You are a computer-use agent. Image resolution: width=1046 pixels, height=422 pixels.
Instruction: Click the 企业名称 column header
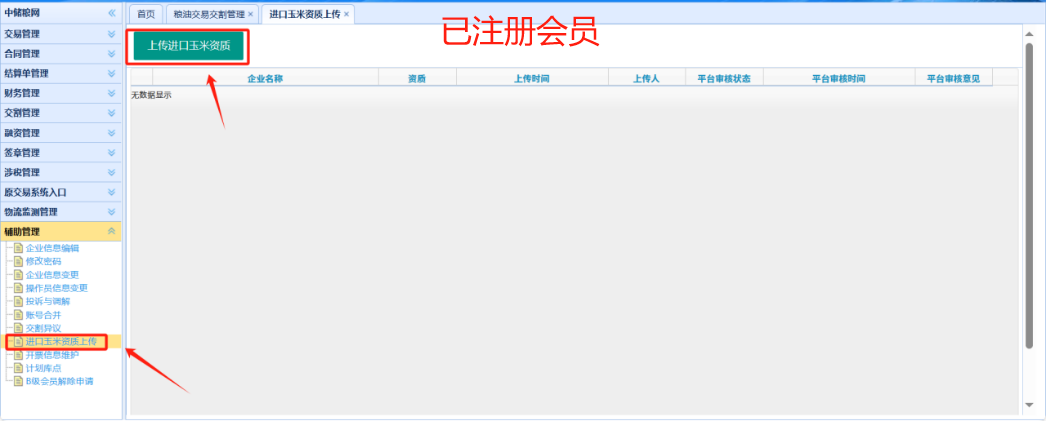point(265,78)
